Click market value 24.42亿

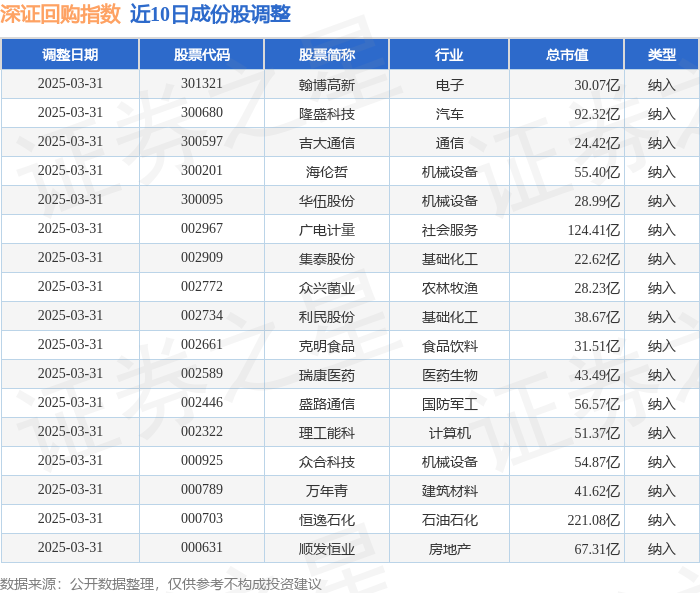pyautogui.click(x=597, y=143)
